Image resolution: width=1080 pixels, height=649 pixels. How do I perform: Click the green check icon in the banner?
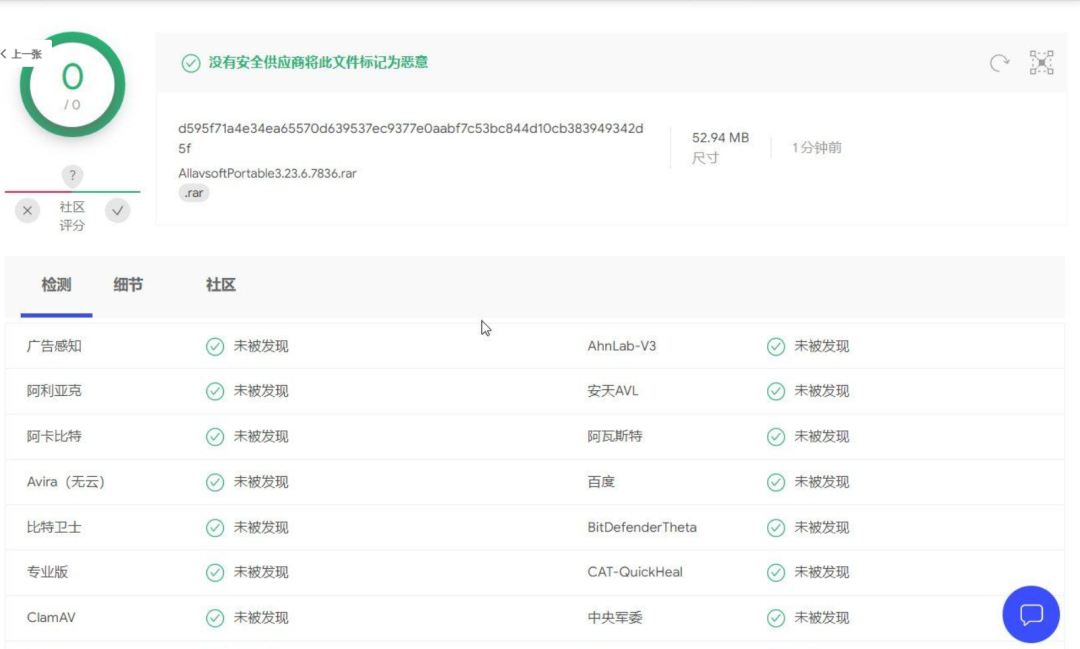[x=189, y=62]
